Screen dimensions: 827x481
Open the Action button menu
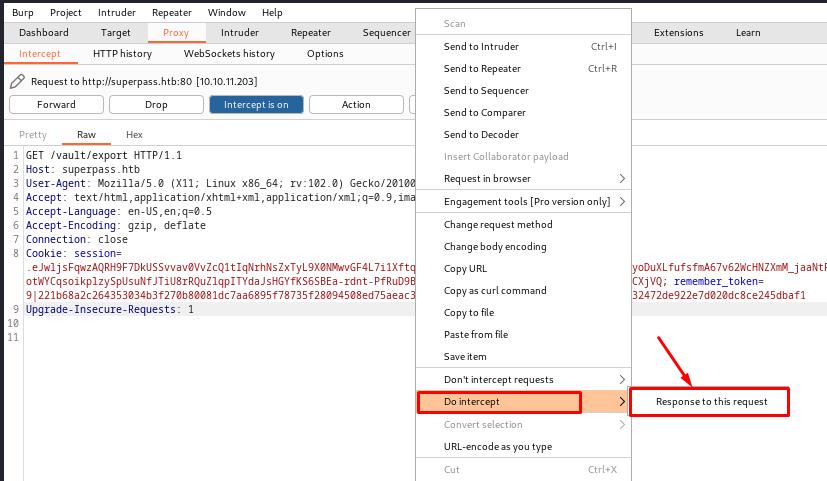point(355,104)
